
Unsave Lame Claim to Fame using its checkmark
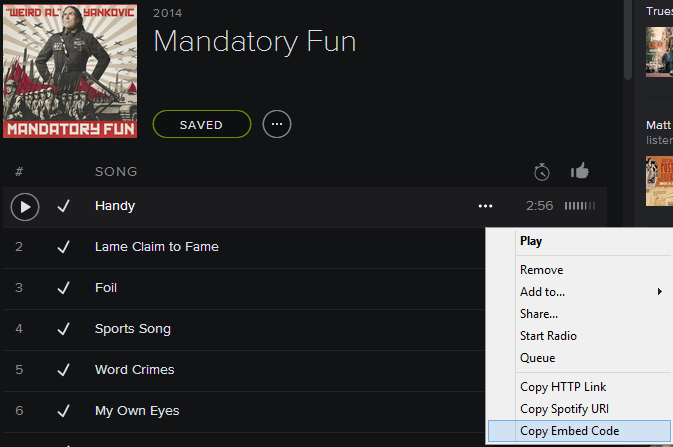tap(63, 247)
